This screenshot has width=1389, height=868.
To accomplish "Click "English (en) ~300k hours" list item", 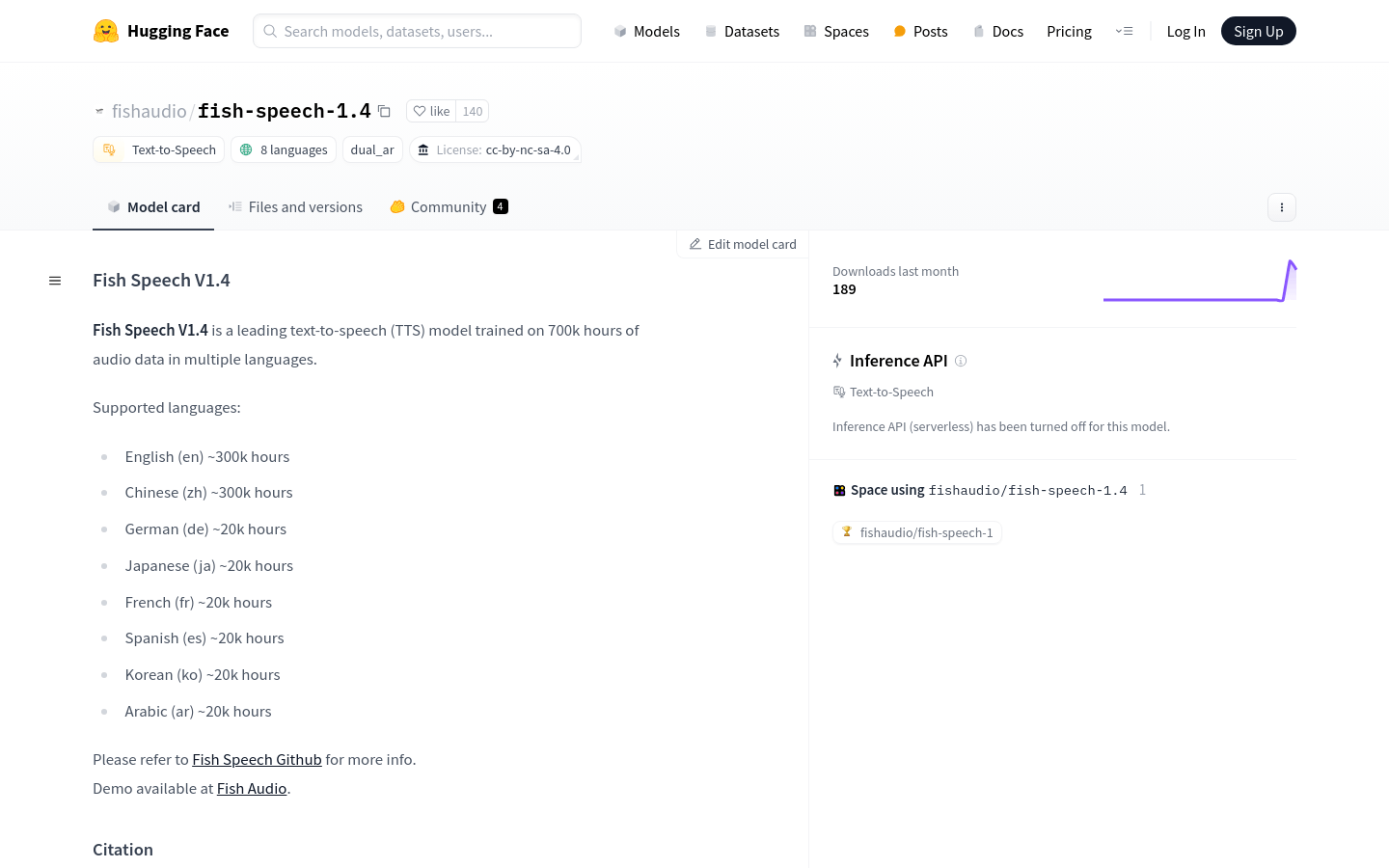I will [x=207, y=457].
